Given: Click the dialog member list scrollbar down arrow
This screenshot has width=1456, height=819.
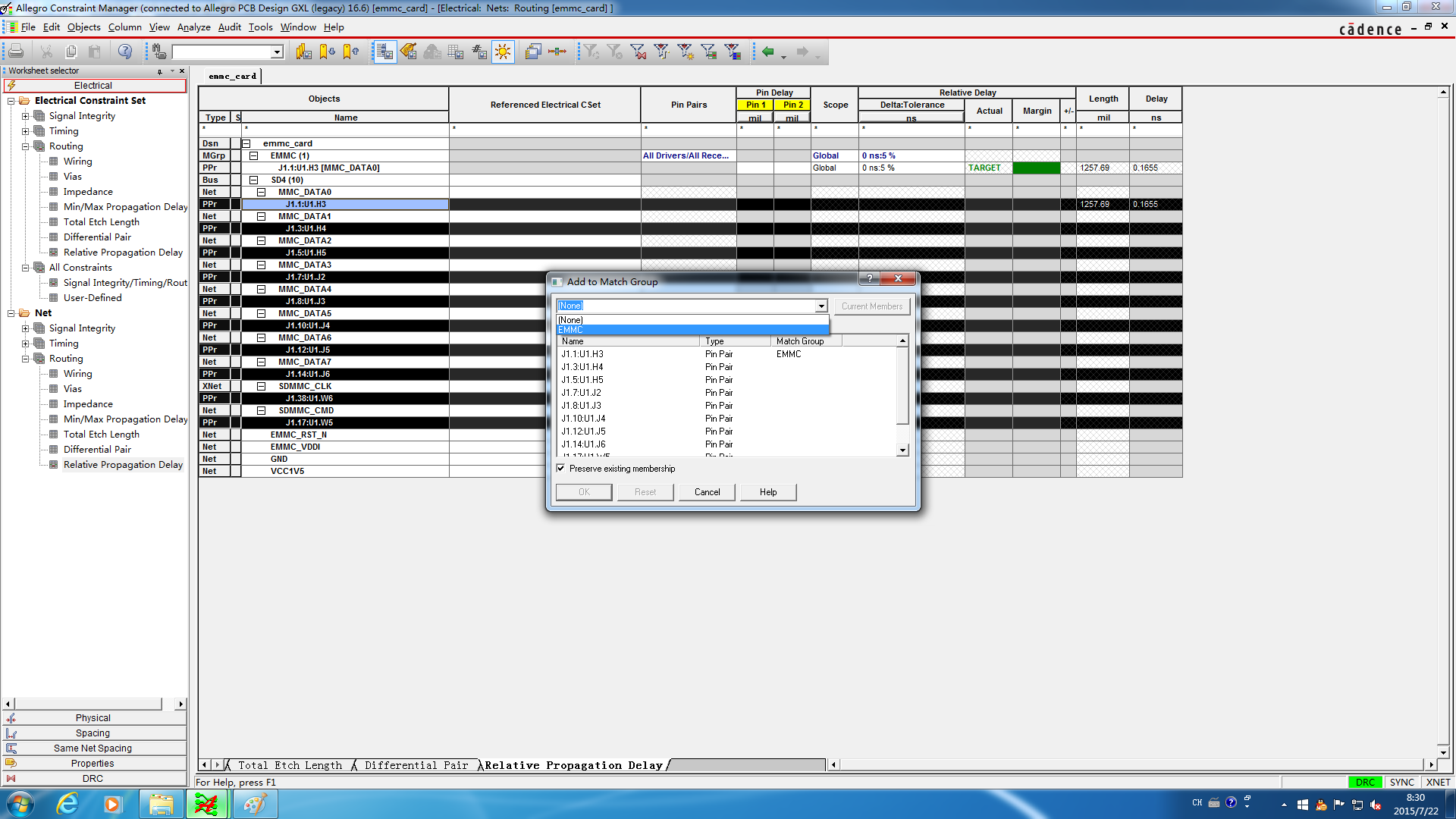Looking at the screenshot, I should pyautogui.click(x=902, y=450).
